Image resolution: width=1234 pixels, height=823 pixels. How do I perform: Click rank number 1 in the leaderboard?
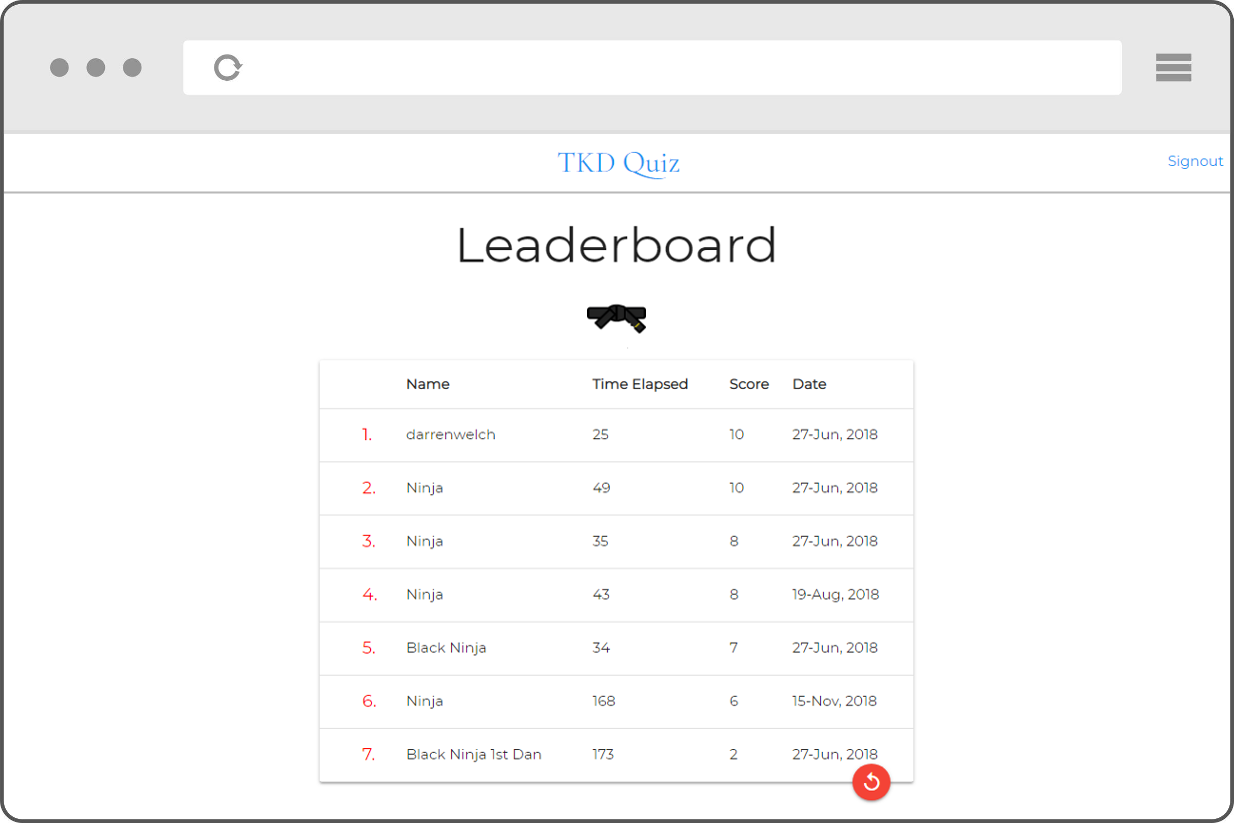click(x=367, y=435)
